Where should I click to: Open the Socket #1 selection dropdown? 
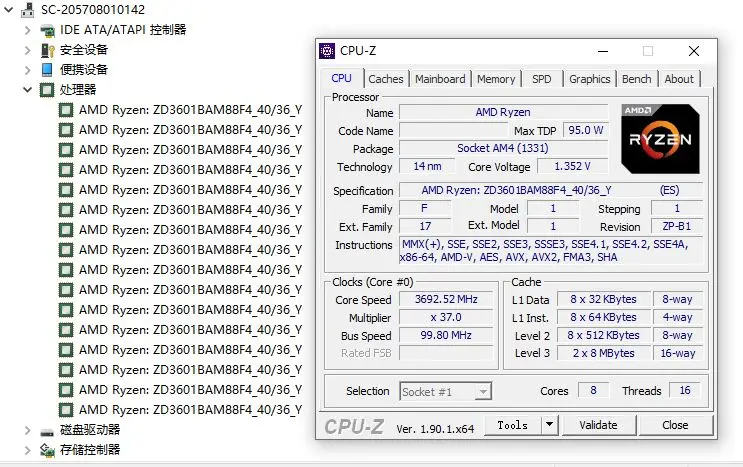pyautogui.click(x=483, y=392)
